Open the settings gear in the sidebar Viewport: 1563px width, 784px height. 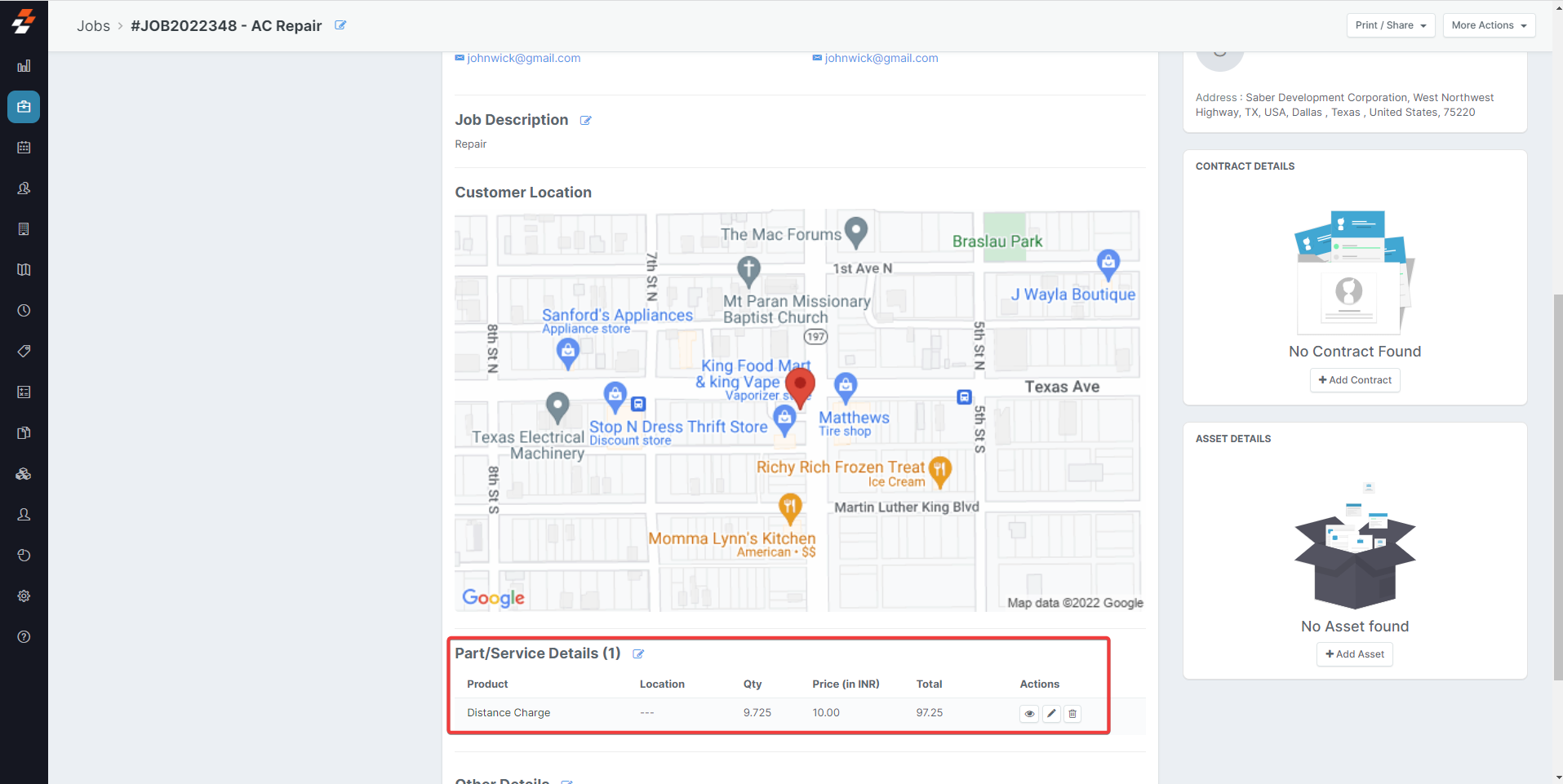pyautogui.click(x=24, y=596)
